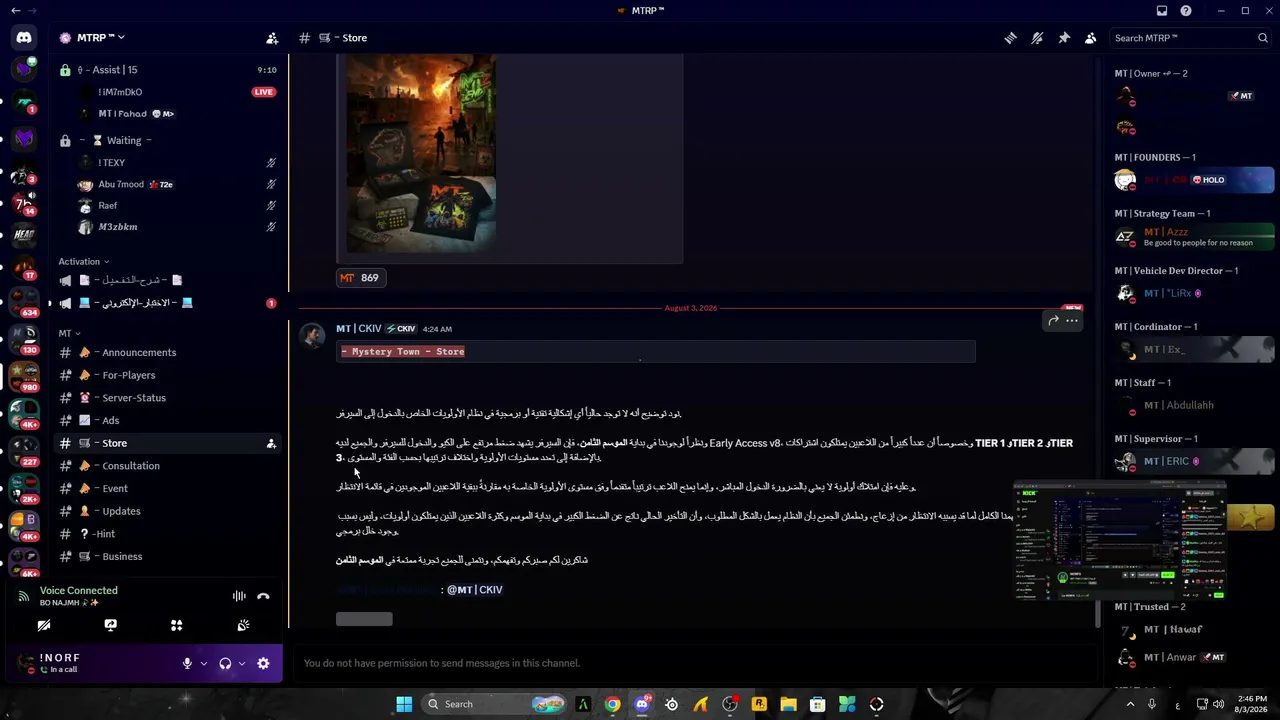1280x720 pixels.
Task: Disconnect from the voice call
Action: pos(263,596)
